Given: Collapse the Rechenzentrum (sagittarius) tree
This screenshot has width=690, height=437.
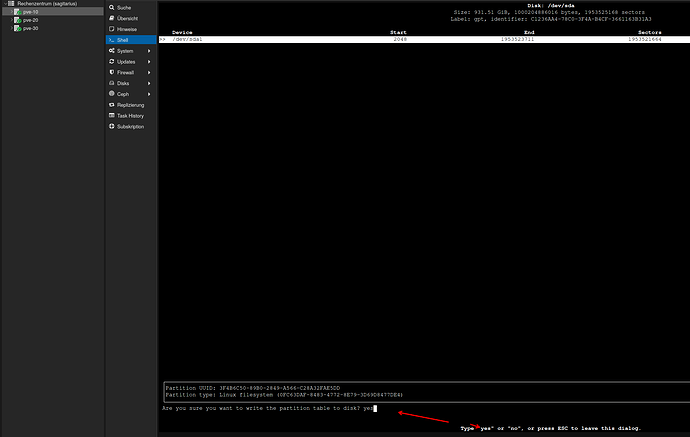Looking at the screenshot, I should [5, 4].
